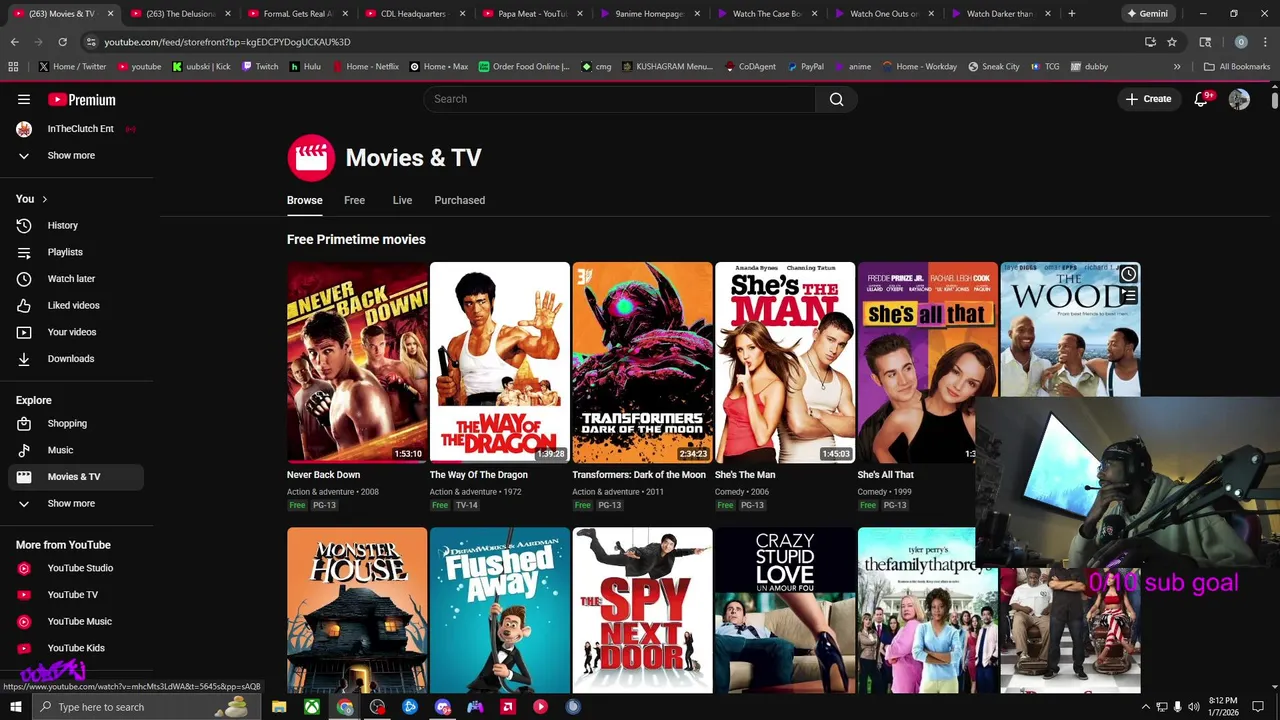1280x720 pixels.
Task: Open the account avatar menu
Action: tap(1239, 99)
